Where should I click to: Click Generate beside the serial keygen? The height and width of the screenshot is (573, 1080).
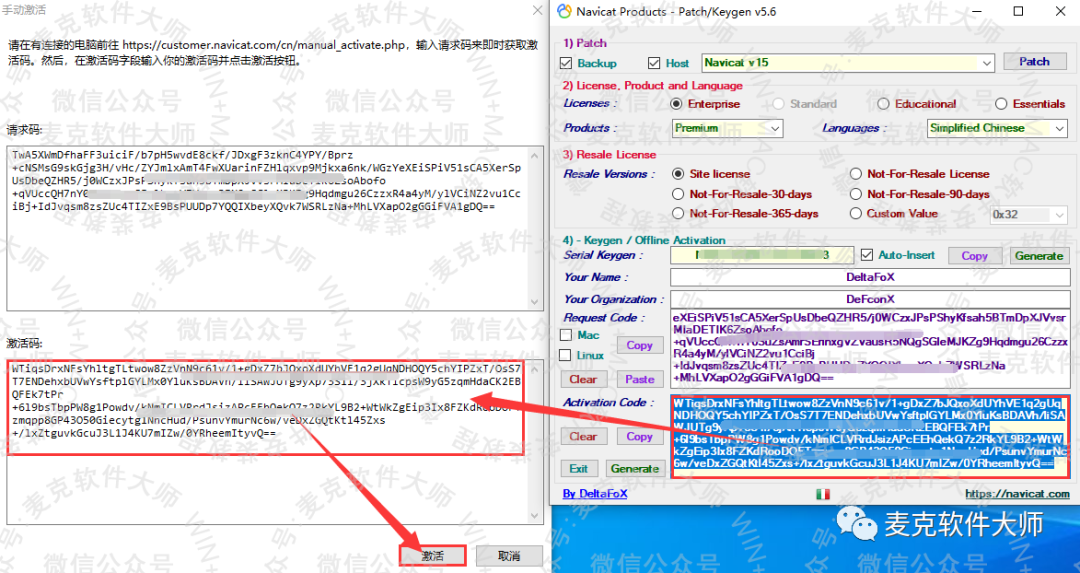(x=1039, y=256)
